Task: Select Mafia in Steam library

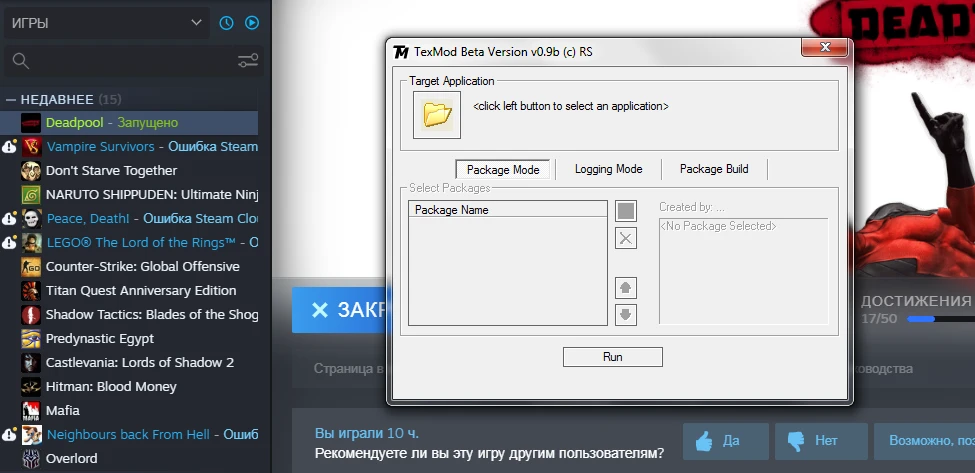Action: click(129, 410)
